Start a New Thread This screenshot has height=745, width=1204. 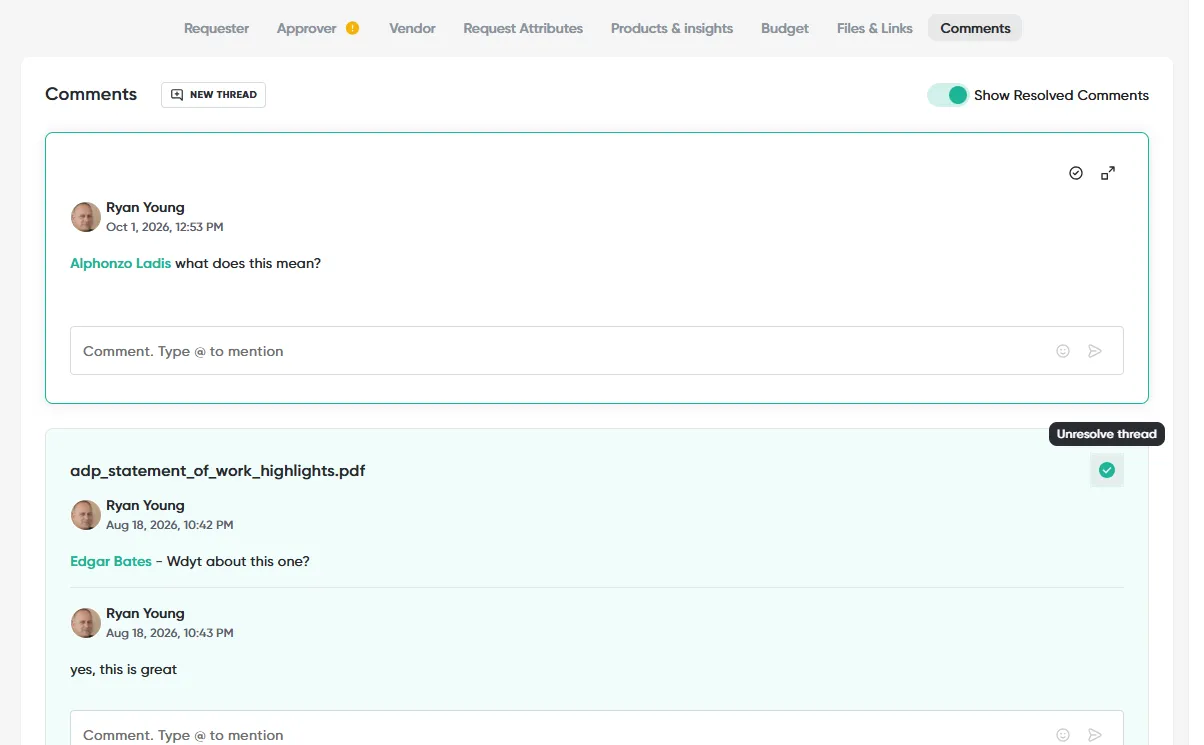(213, 95)
